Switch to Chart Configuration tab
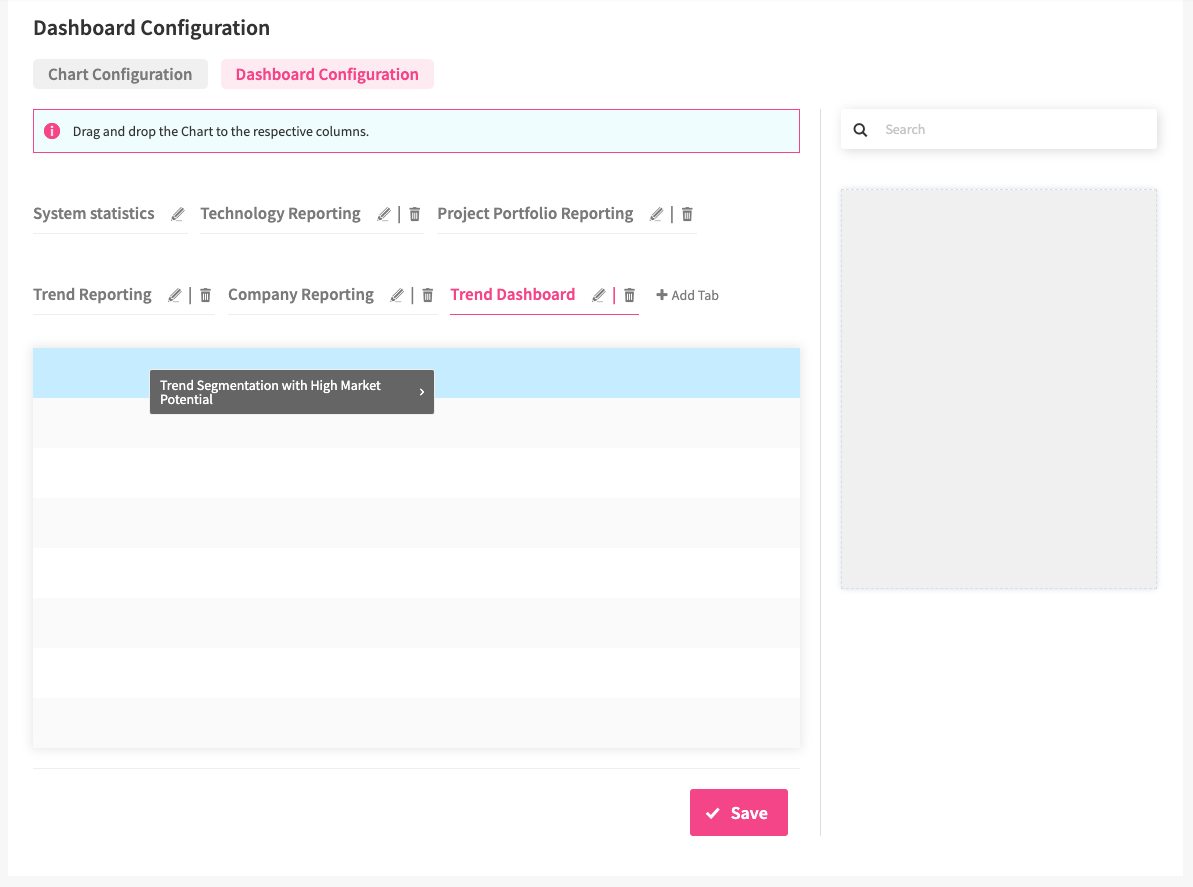This screenshot has width=1193, height=887. tap(120, 74)
